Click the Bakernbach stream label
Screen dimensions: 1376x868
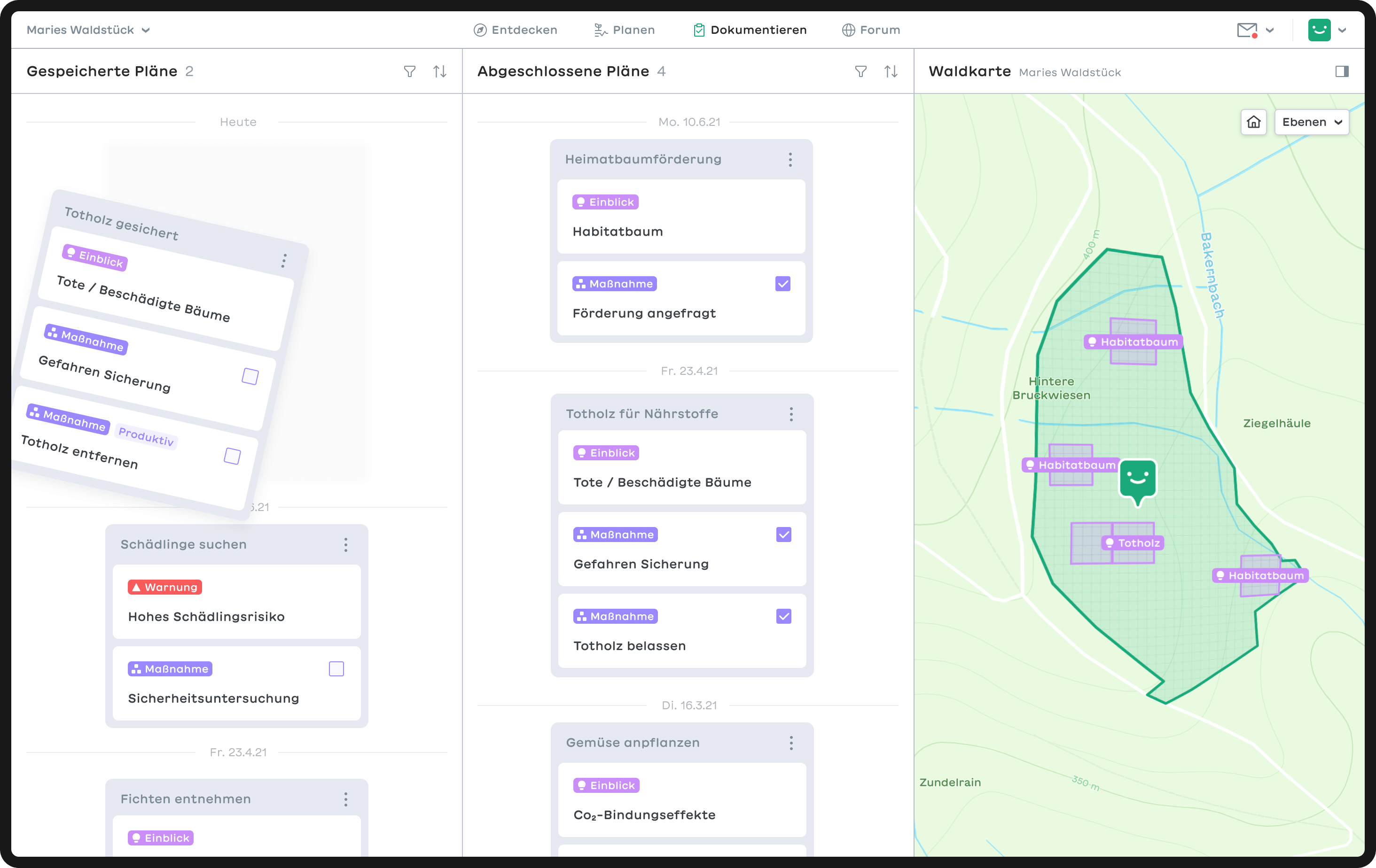click(1212, 275)
